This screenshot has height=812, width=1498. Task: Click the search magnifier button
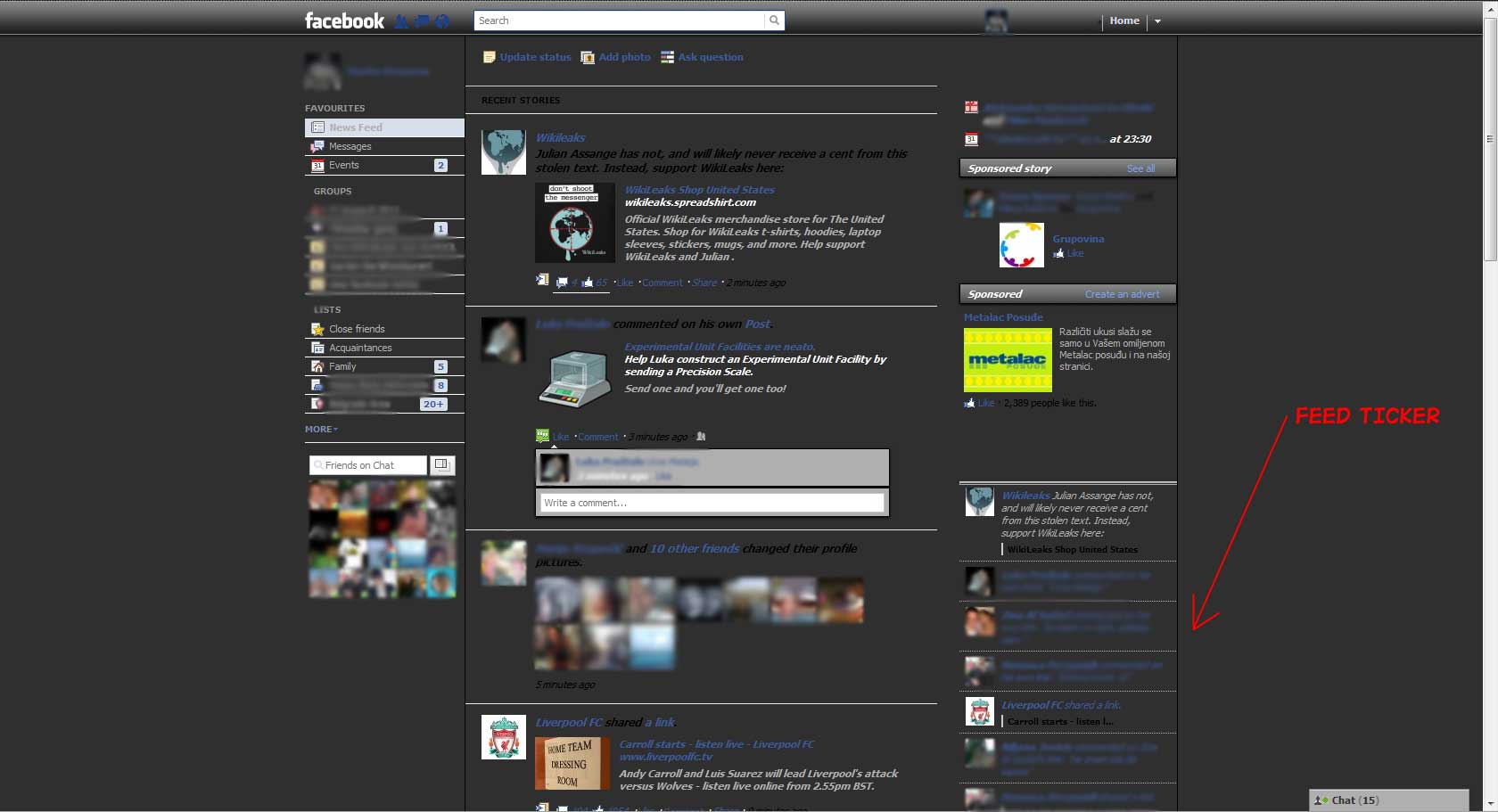pos(774,21)
